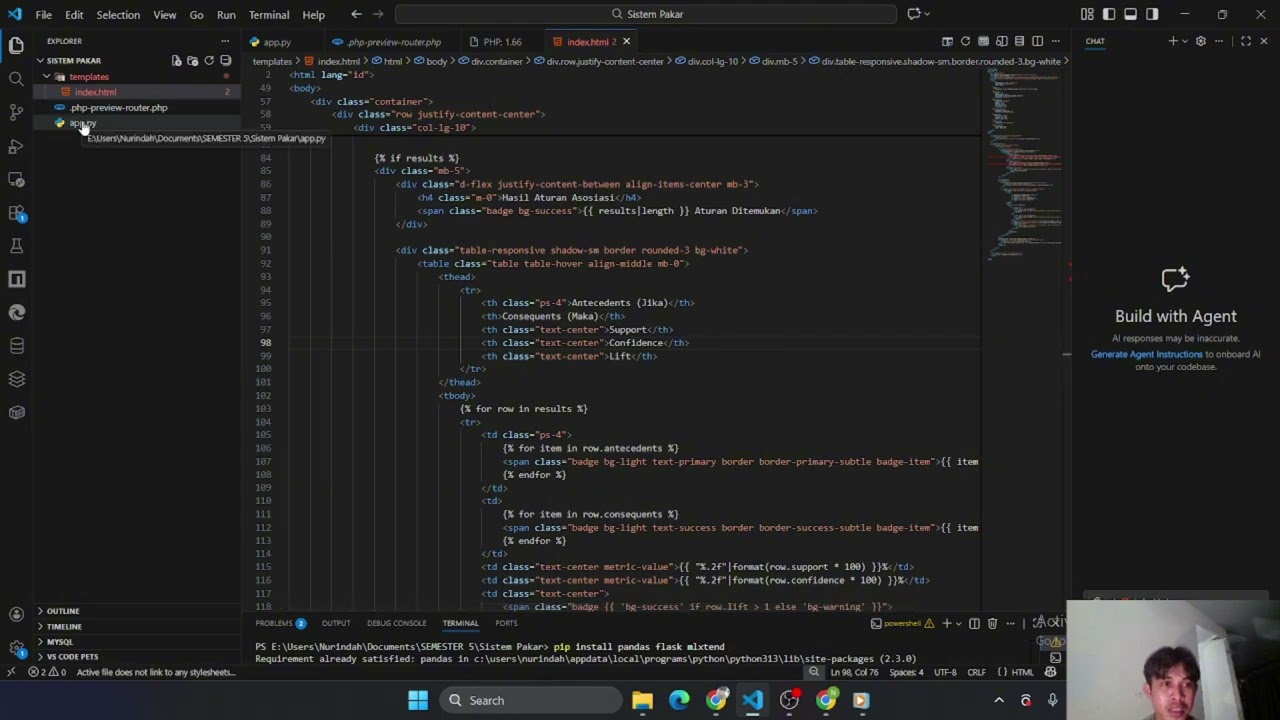Open the Extensions view with update badge
The height and width of the screenshot is (720, 1280).
[x=16, y=212]
